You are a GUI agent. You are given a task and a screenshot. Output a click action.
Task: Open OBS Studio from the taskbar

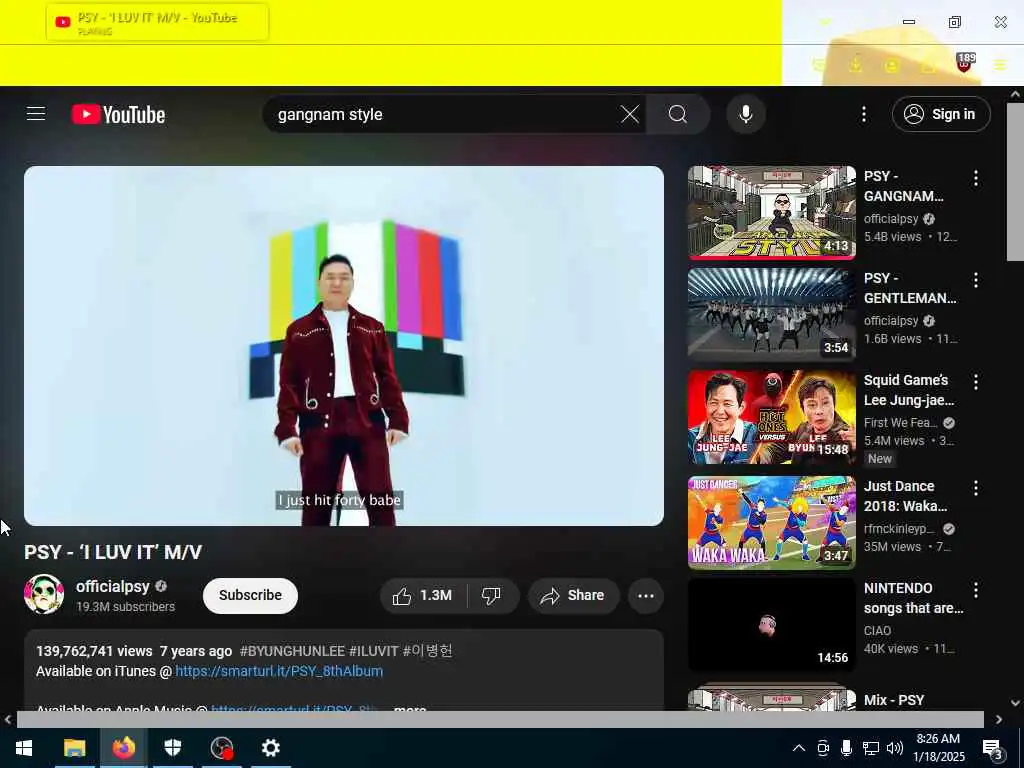click(x=222, y=748)
